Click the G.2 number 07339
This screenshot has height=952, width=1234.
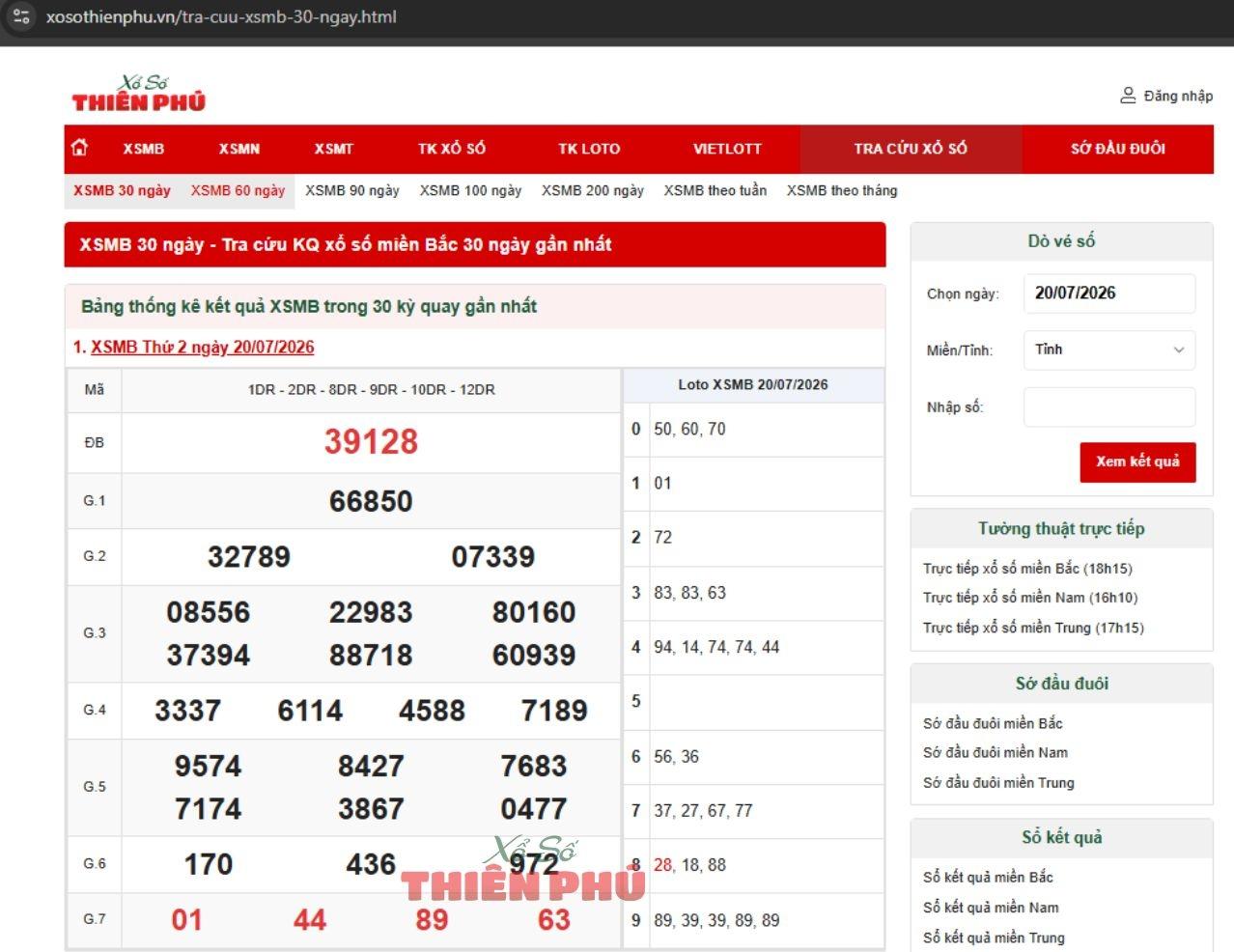tap(493, 556)
